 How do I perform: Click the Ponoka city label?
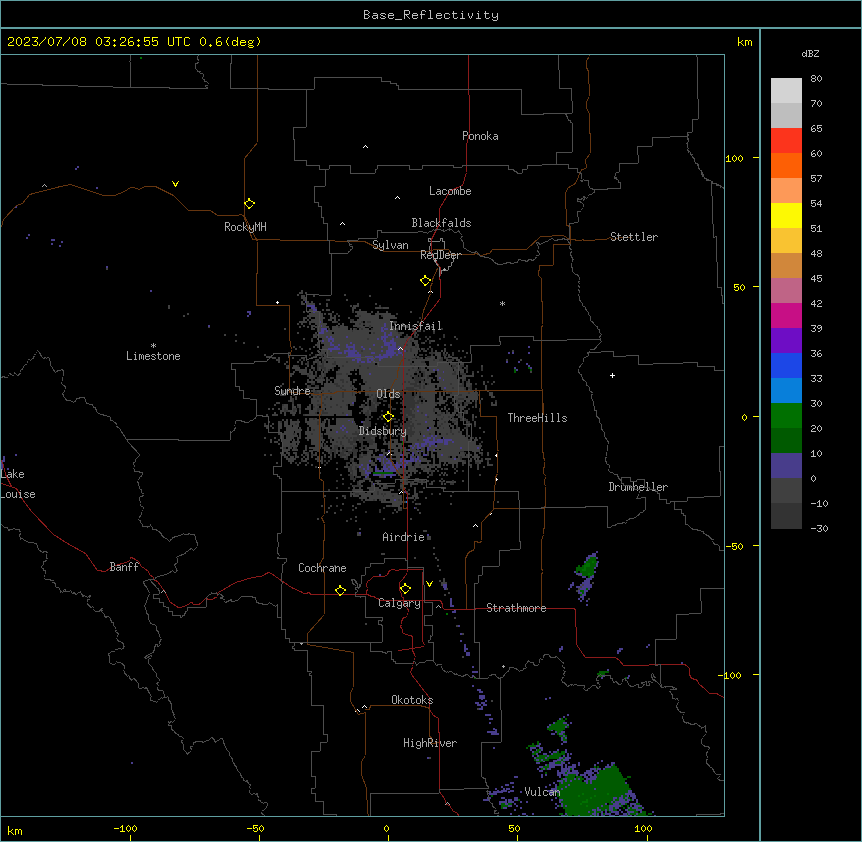coord(480,136)
